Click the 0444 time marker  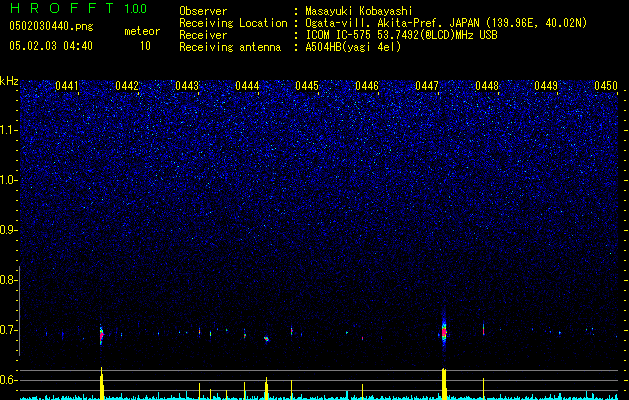point(247,86)
